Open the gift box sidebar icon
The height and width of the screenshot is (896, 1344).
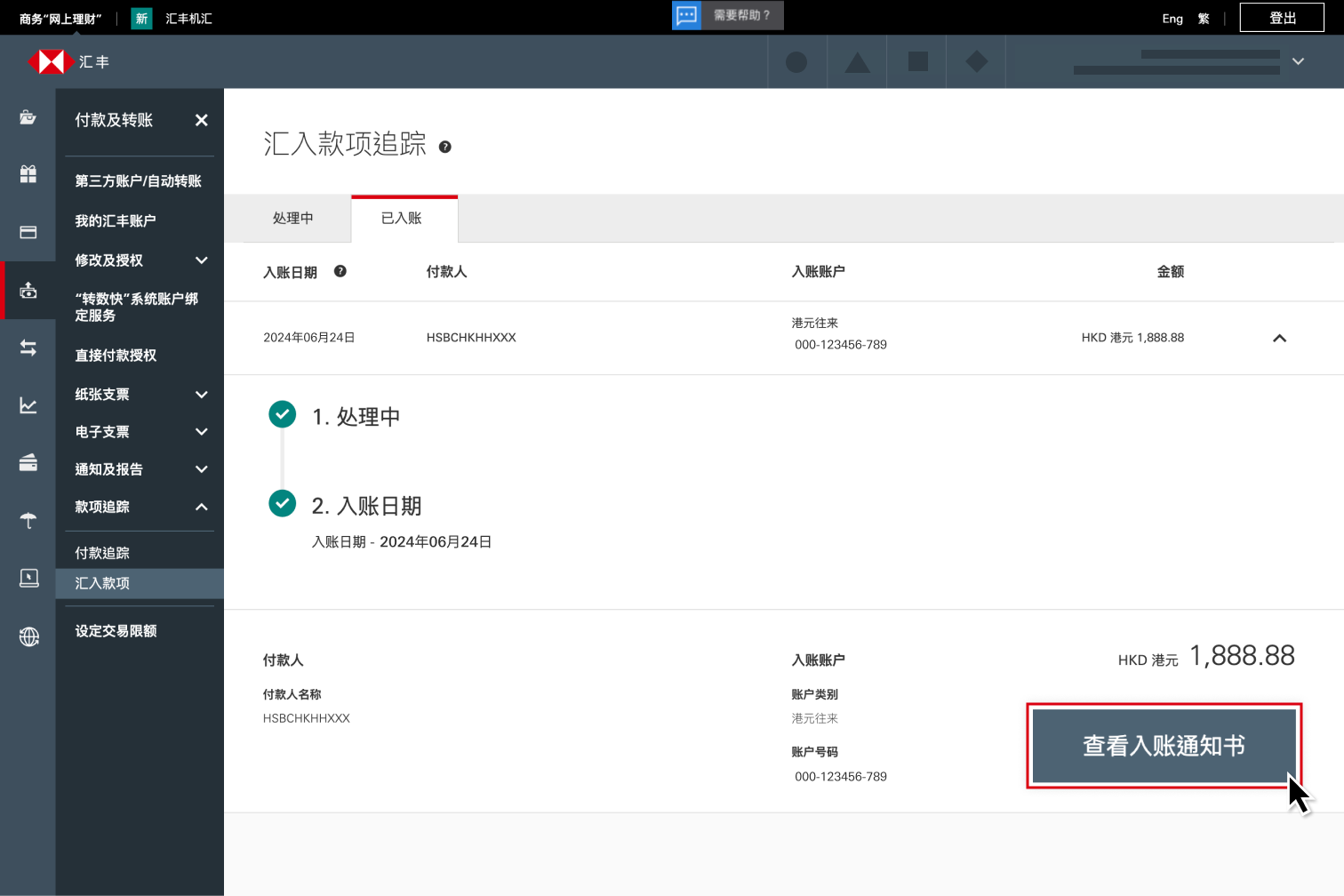click(x=28, y=174)
